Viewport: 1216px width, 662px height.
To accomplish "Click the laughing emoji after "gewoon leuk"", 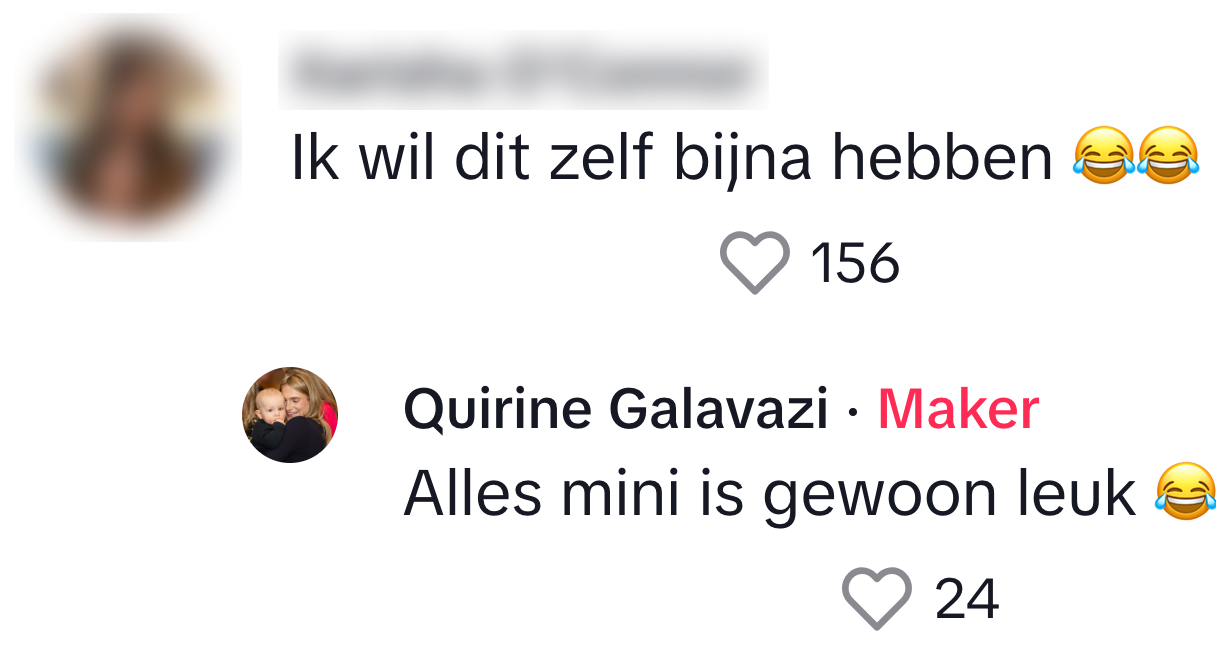I will click(1185, 492).
